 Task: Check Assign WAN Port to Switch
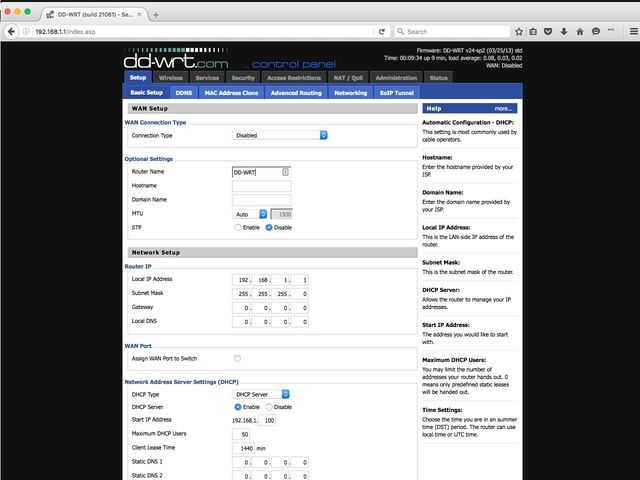click(x=237, y=359)
